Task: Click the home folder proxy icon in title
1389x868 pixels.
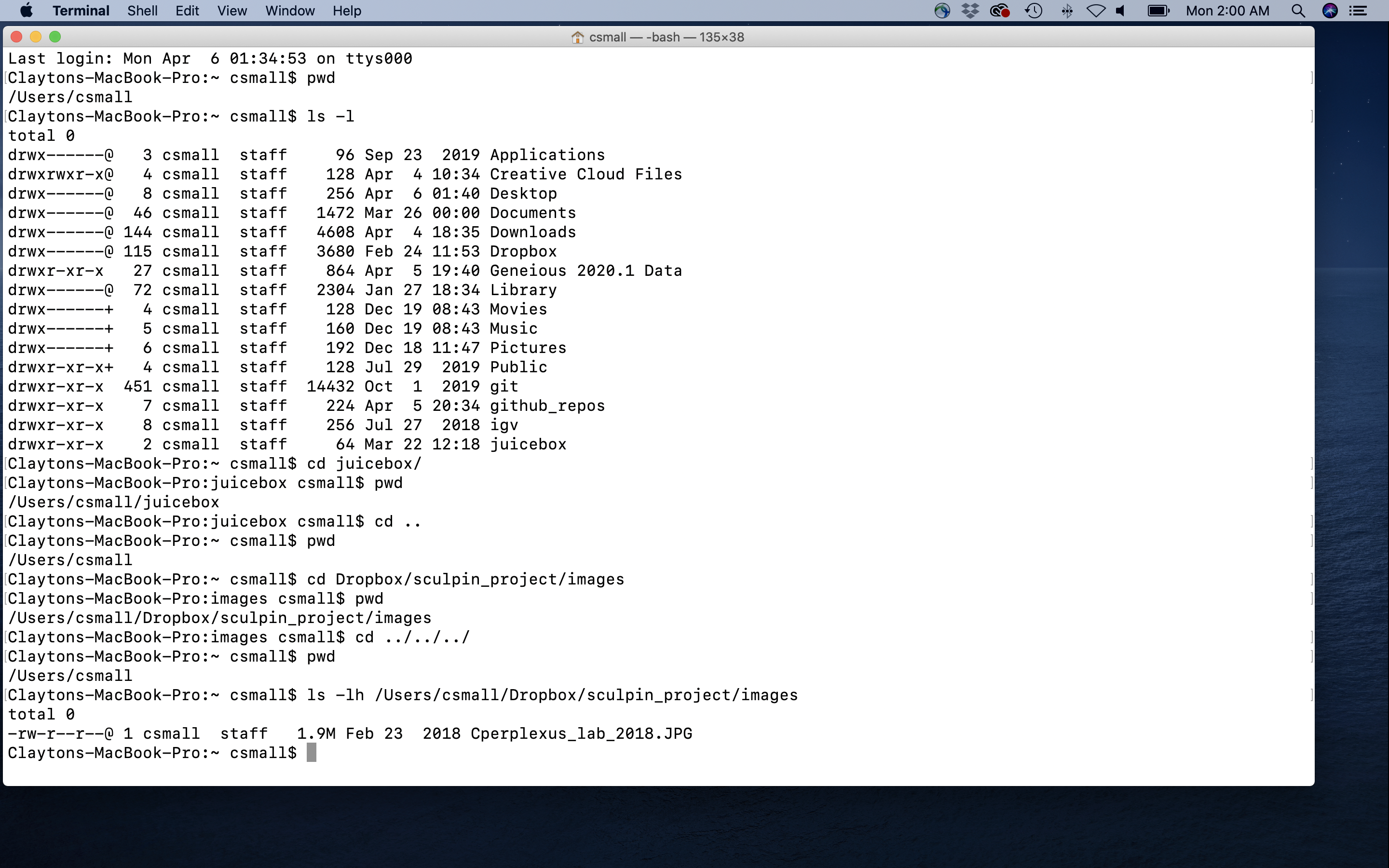Action: (577, 37)
